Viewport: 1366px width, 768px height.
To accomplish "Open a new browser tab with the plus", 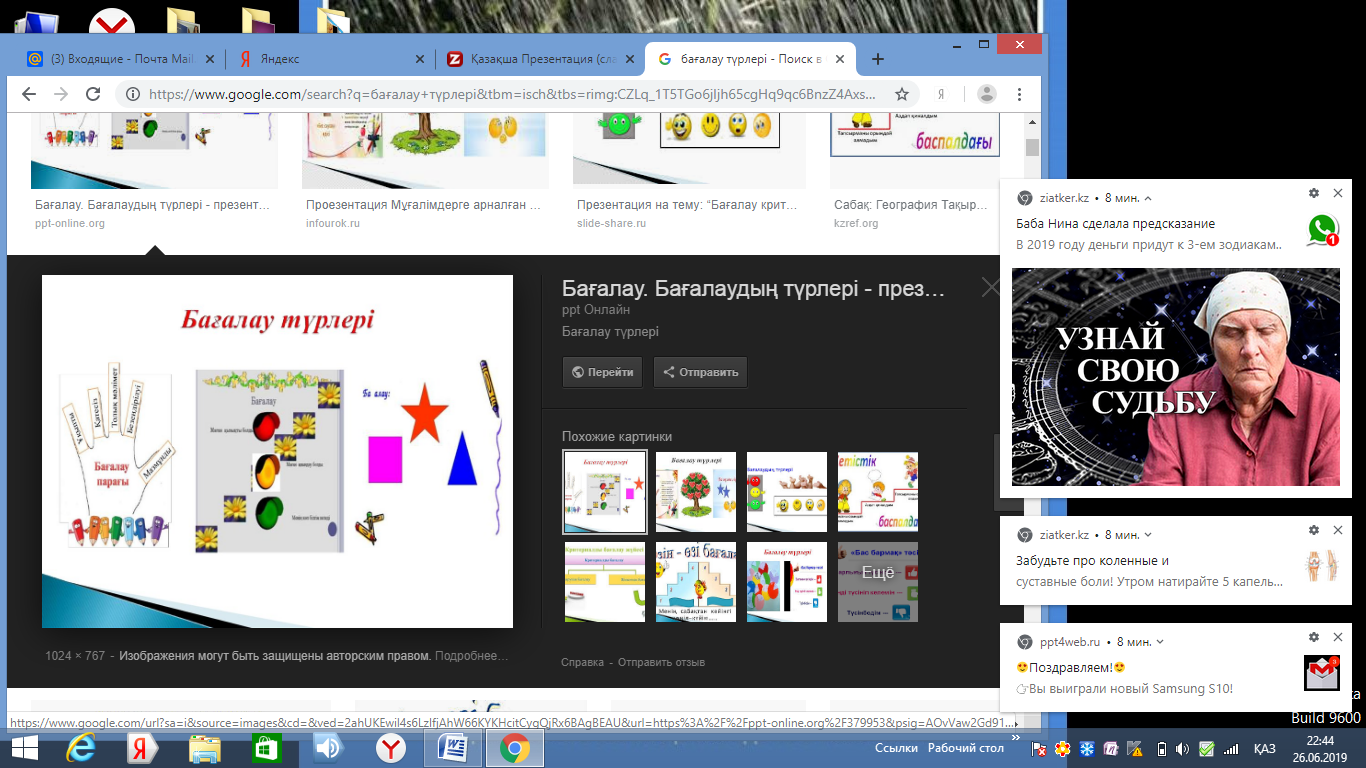I will click(878, 59).
